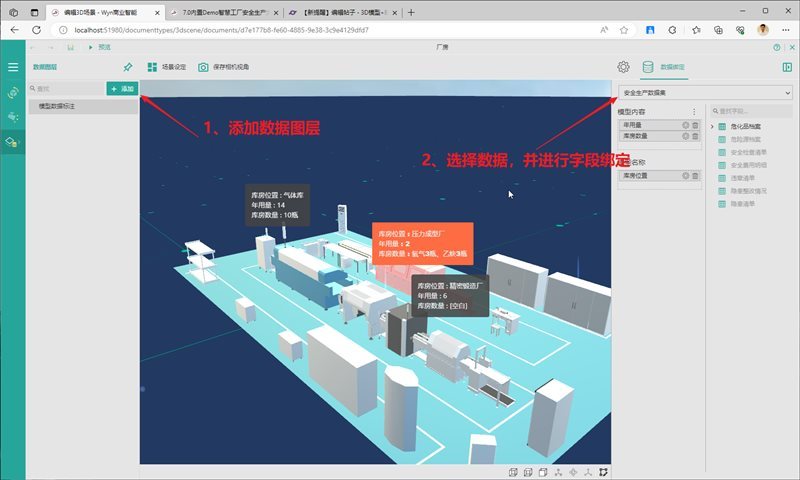Select the second teal sidebar scene icon
The image size is (800, 480).
[x=13, y=92]
